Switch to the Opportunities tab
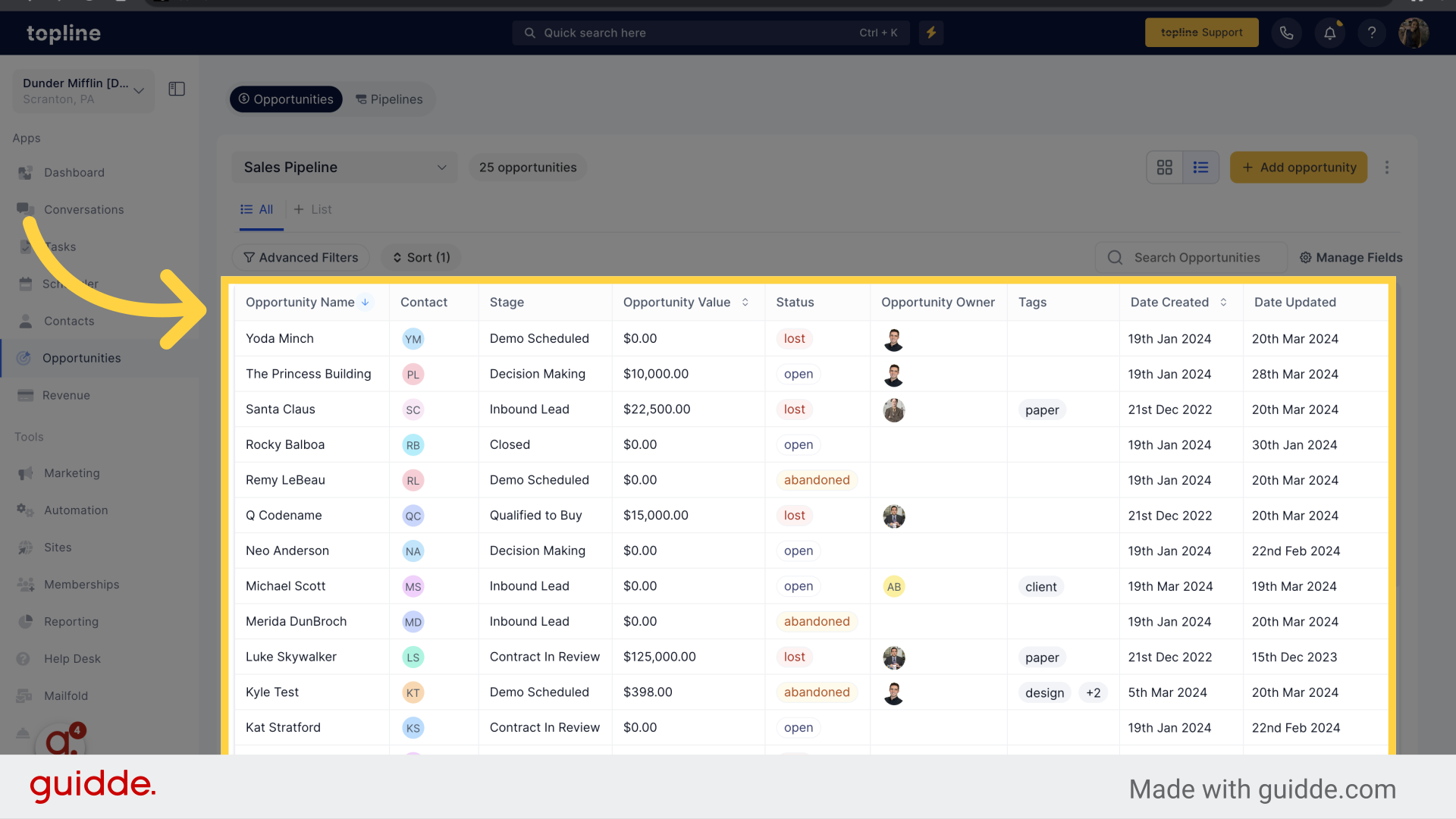 click(x=286, y=99)
